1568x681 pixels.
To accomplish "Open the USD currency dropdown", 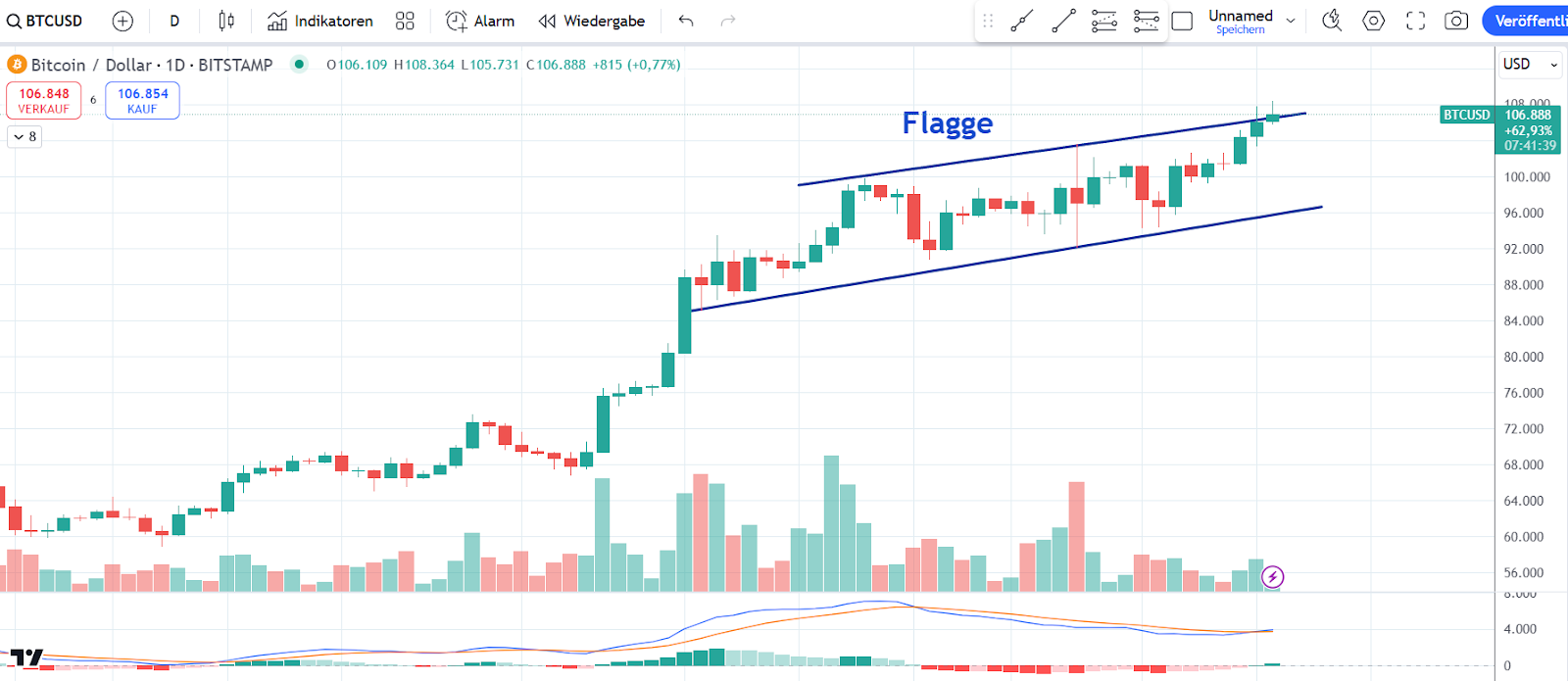I will [1530, 65].
